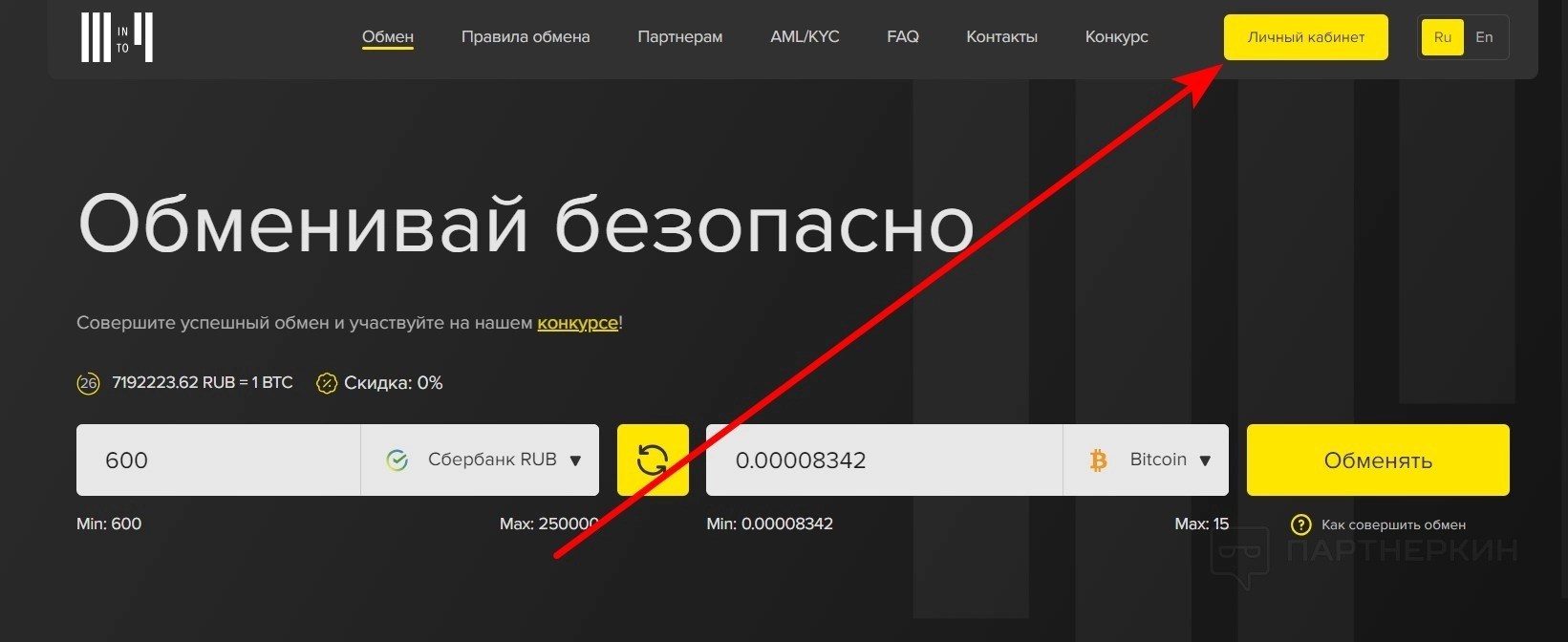Screen dimensions: 1568x642
Task: Open the Партнерам menu item
Action: point(680,37)
